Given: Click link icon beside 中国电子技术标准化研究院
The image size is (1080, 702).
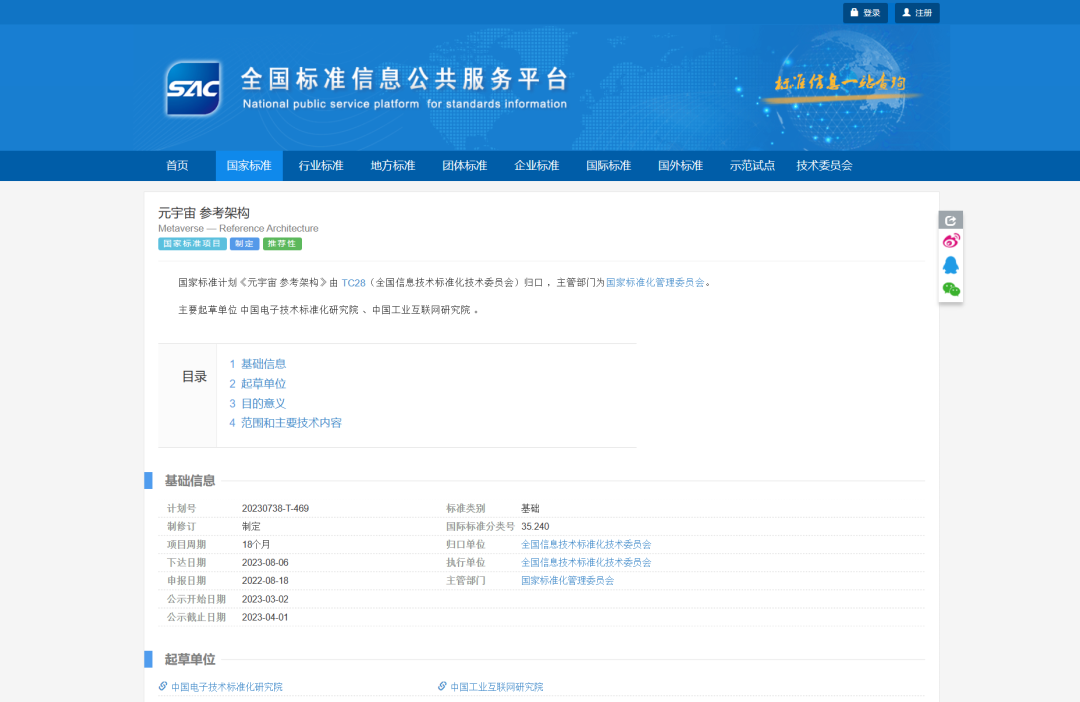Looking at the screenshot, I should pos(163,686).
